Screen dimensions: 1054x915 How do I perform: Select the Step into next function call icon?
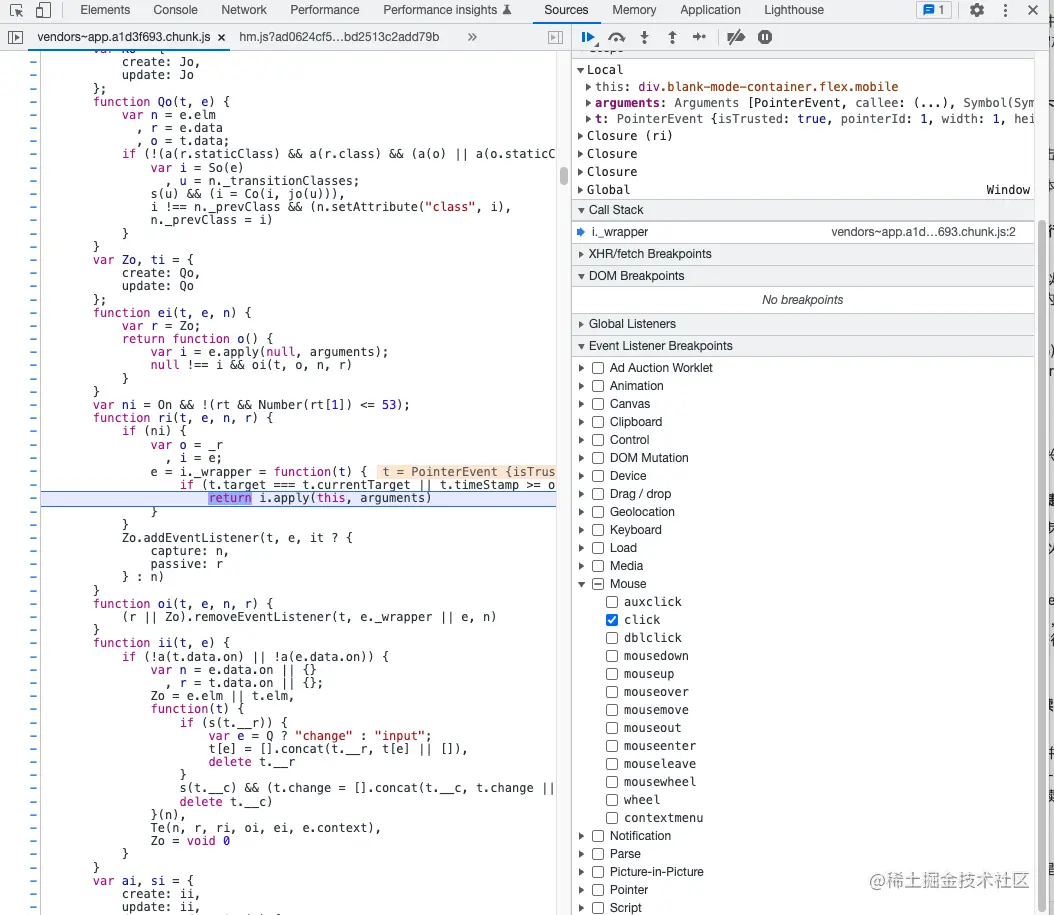(x=645, y=37)
